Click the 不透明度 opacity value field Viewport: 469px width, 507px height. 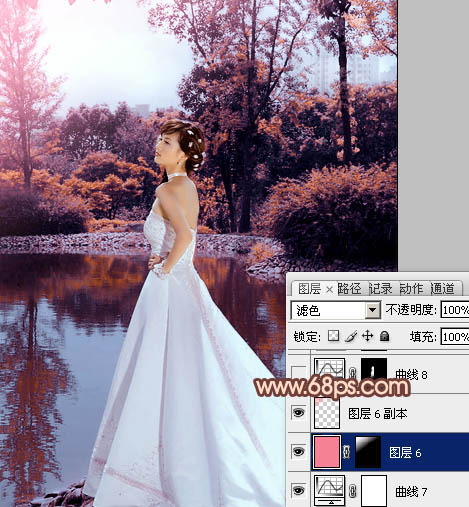click(x=455, y=310)
